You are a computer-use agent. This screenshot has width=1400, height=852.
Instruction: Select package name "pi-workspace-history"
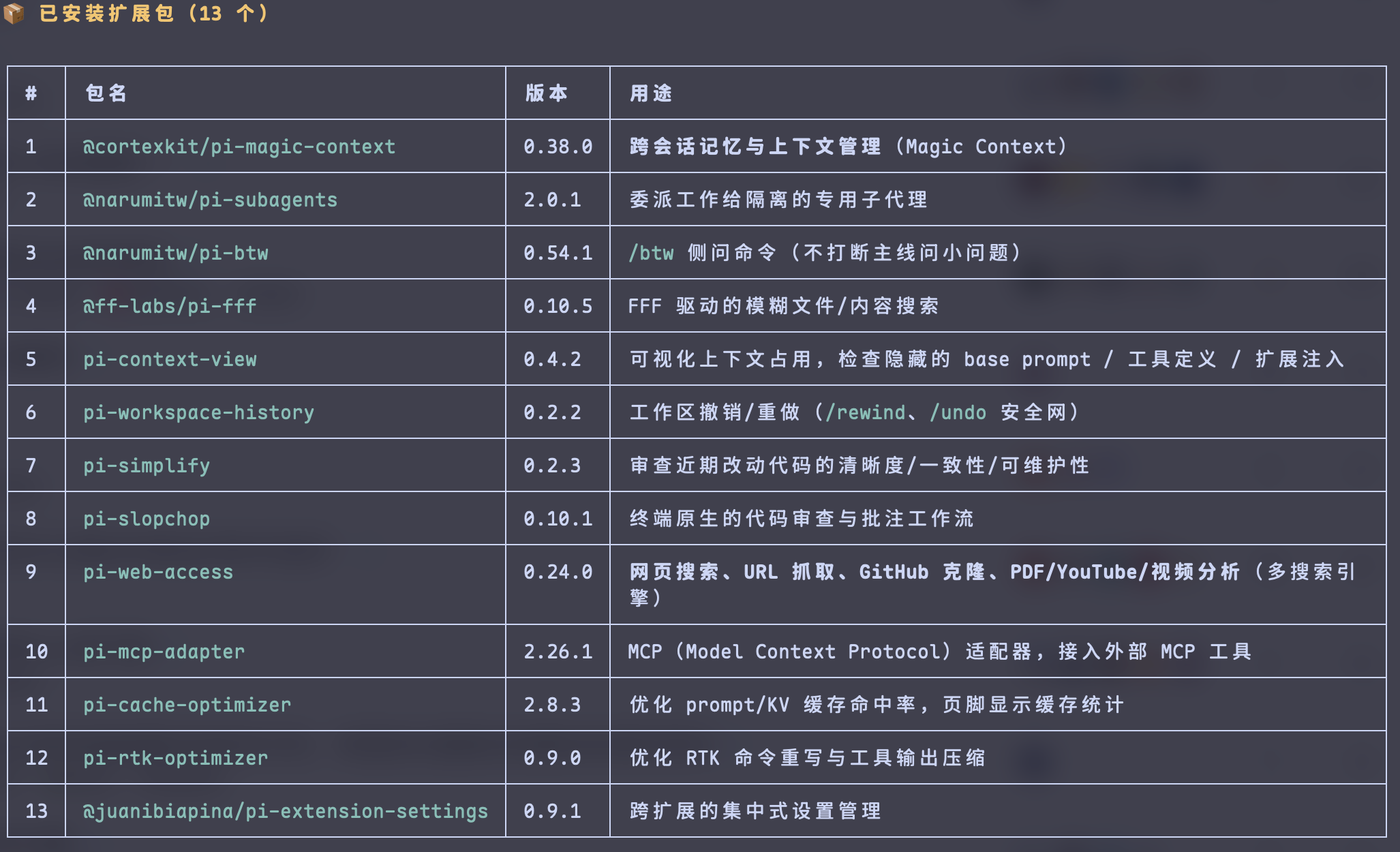(198, 412)
